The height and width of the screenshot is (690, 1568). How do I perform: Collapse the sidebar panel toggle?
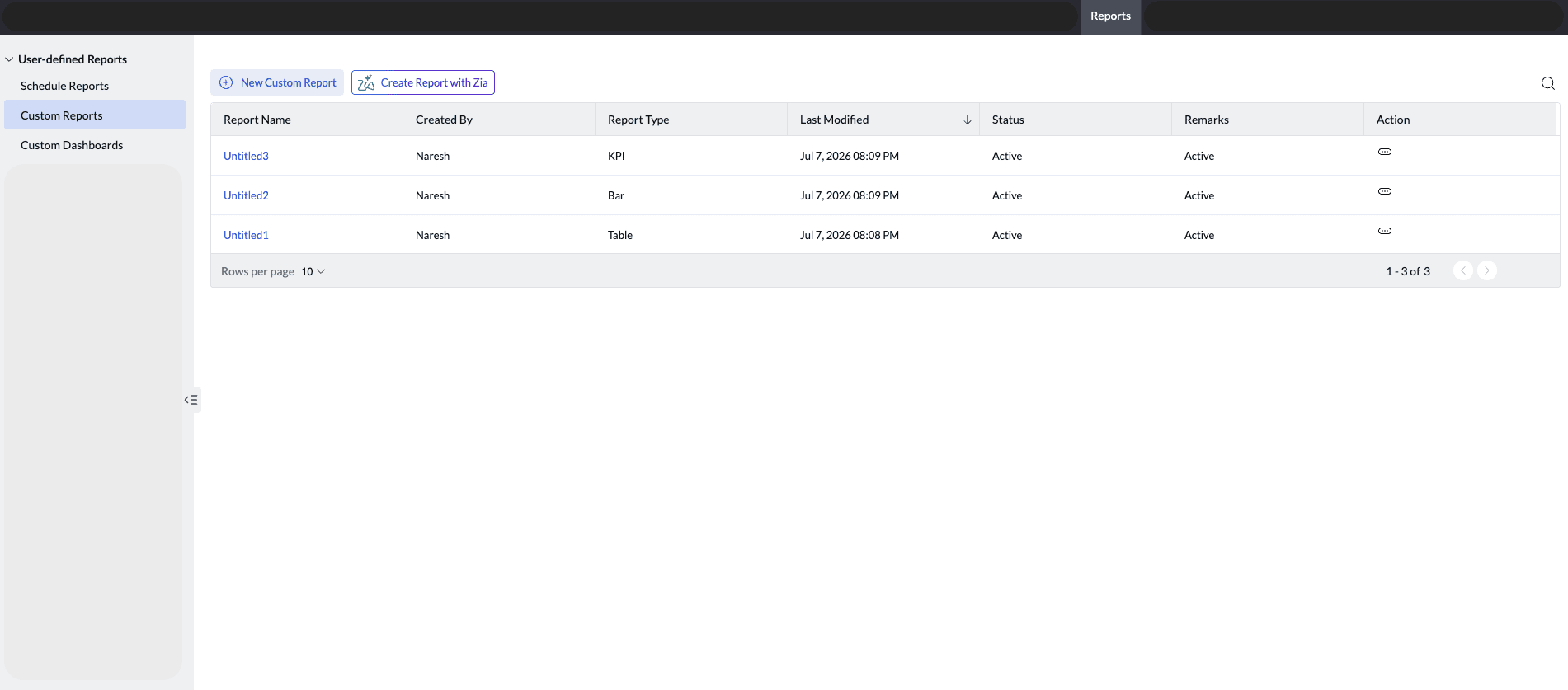tap(191, 400)
